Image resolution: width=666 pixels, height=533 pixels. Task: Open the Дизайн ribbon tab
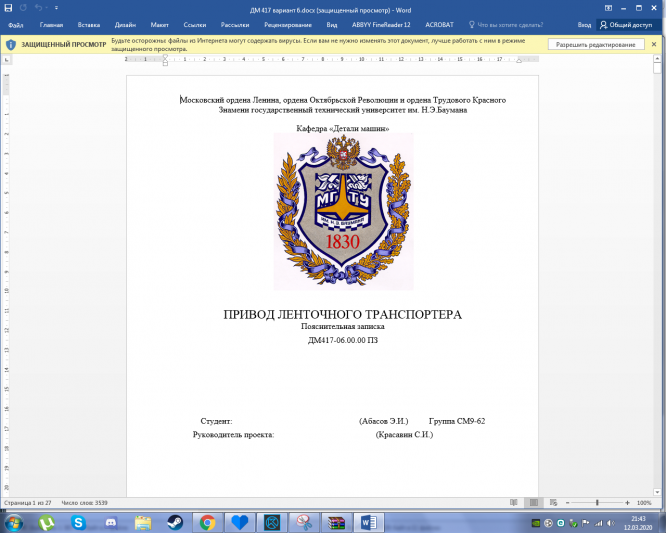(x=125, y=25)
